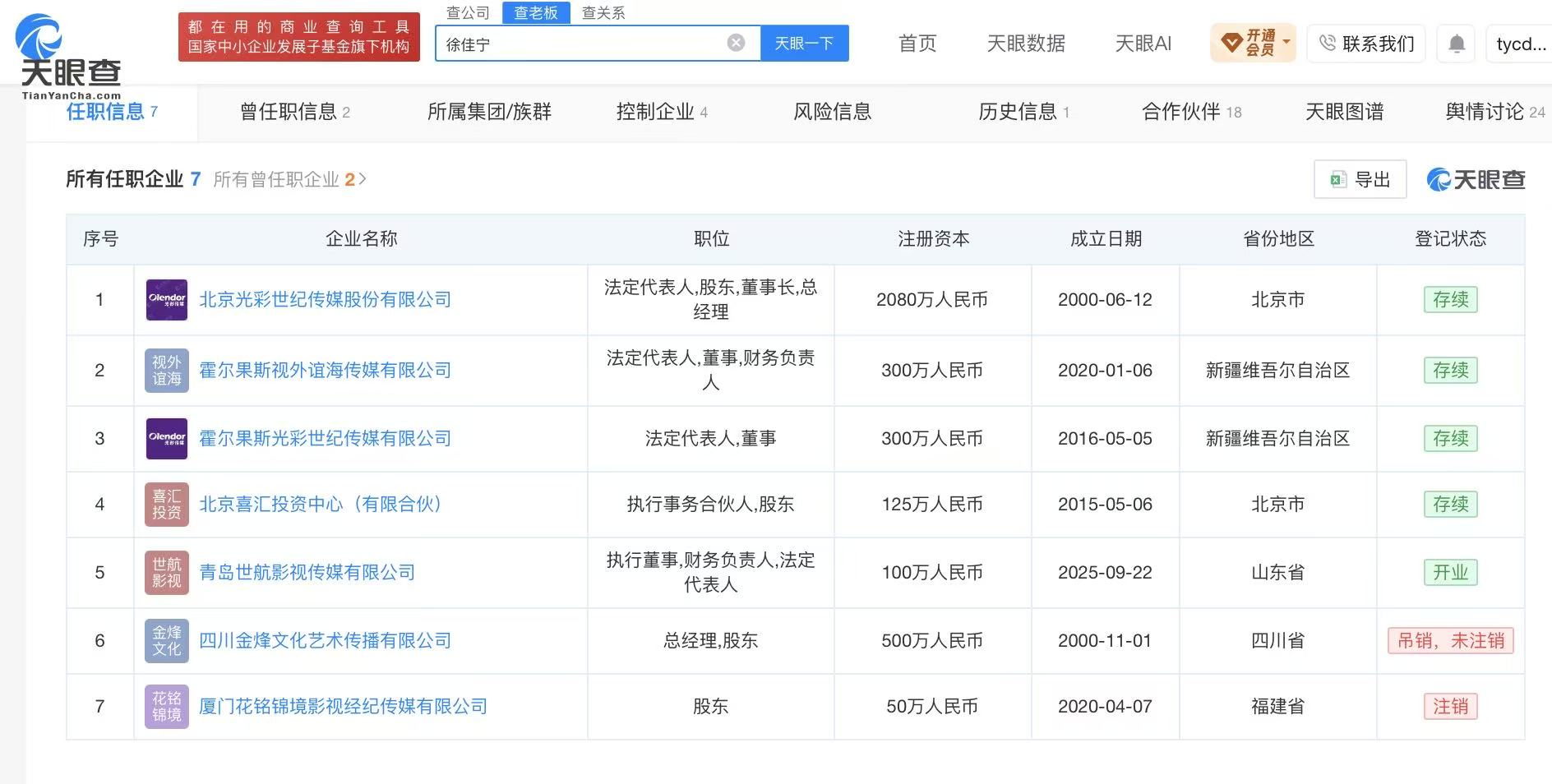Image resolution: width=1552 pixels, height=784 pixels.
Task: Clear the search box with the X icon
Action: coord(737,43)
